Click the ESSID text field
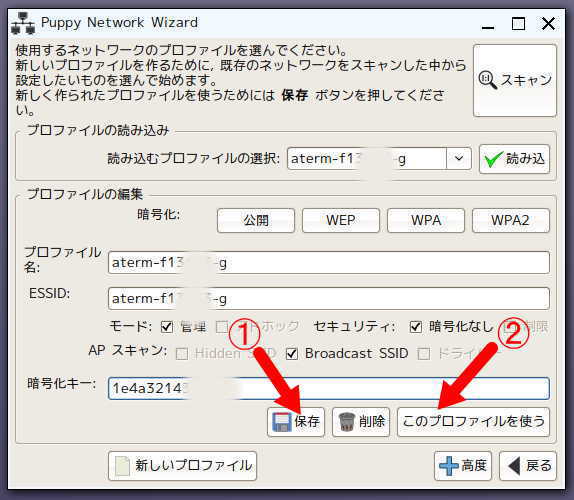 coord(329,299)
